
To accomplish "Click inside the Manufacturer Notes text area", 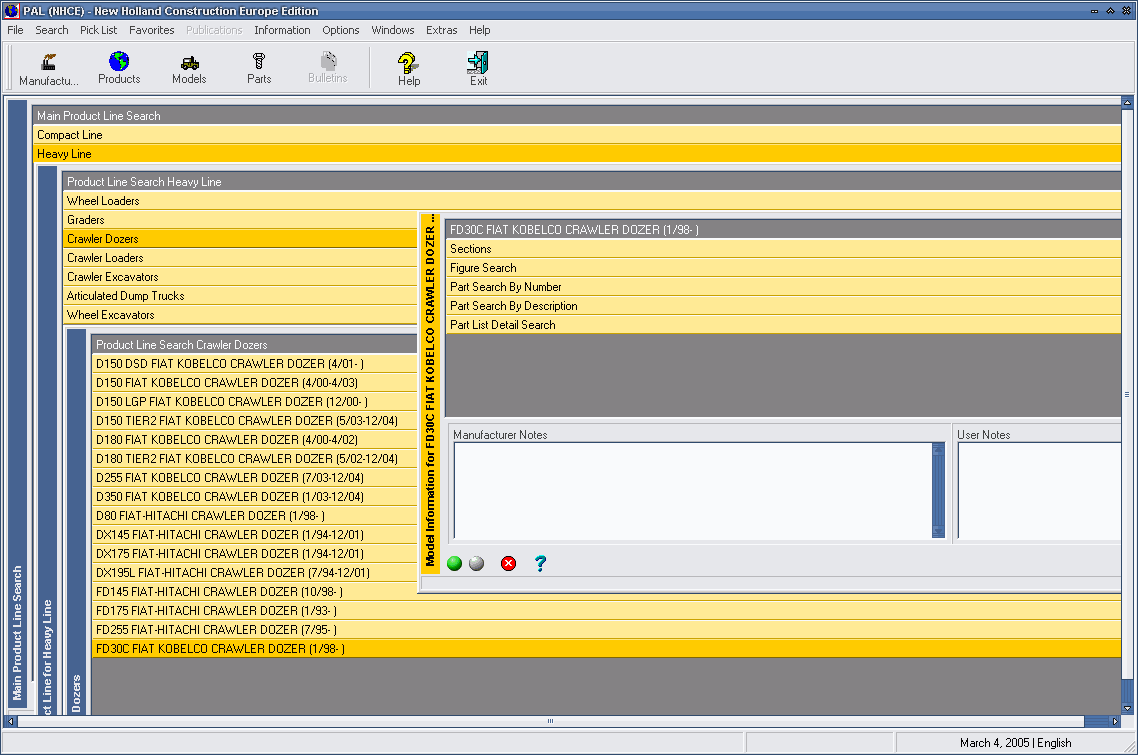I will coord(693,491).
